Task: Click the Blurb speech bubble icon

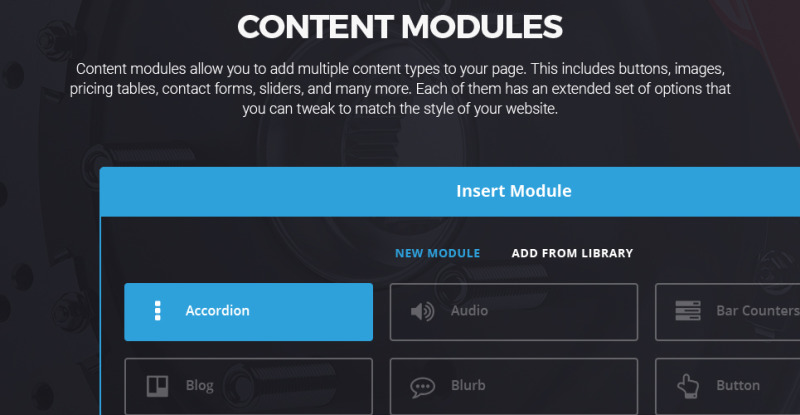Action: [x=422, y=387]
